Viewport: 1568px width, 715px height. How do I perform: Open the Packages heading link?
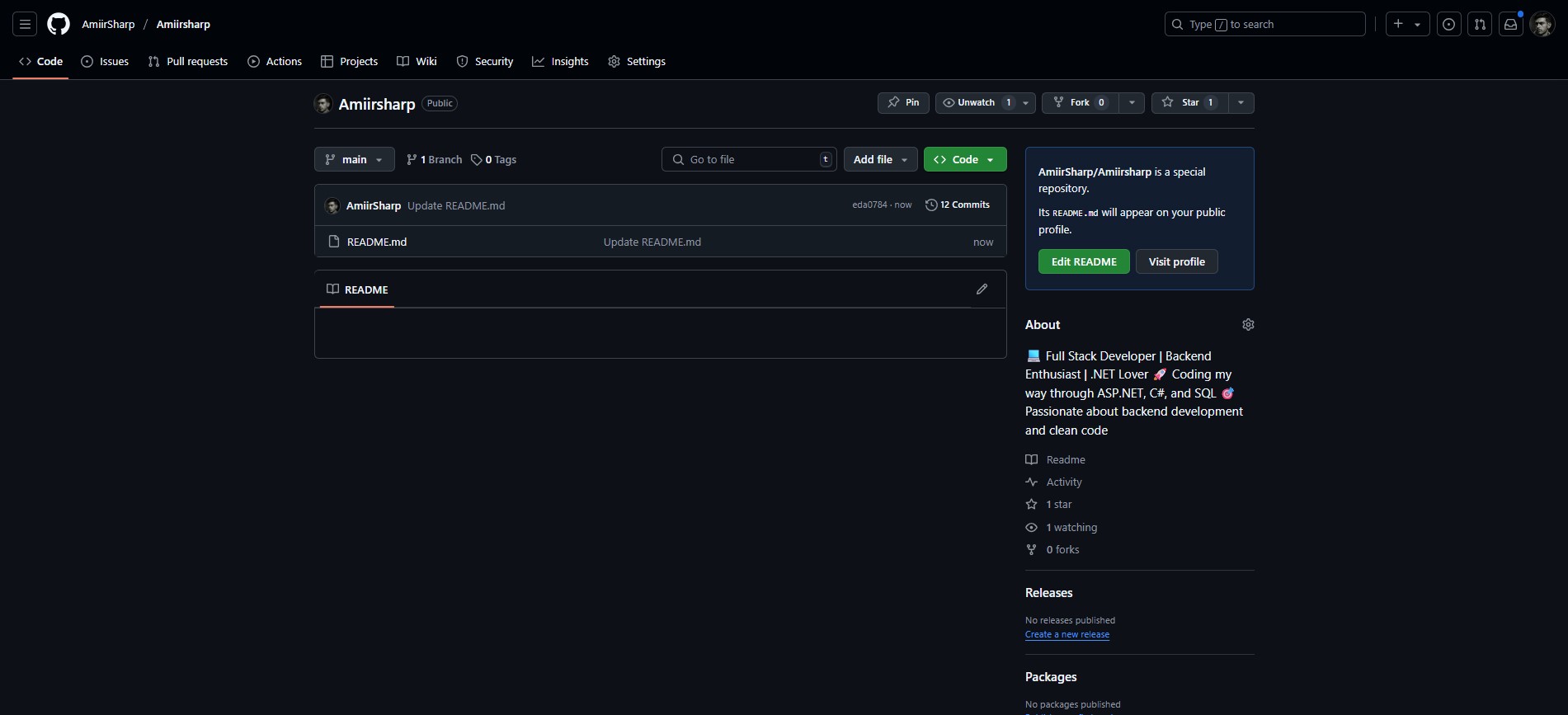(1051, 678)
